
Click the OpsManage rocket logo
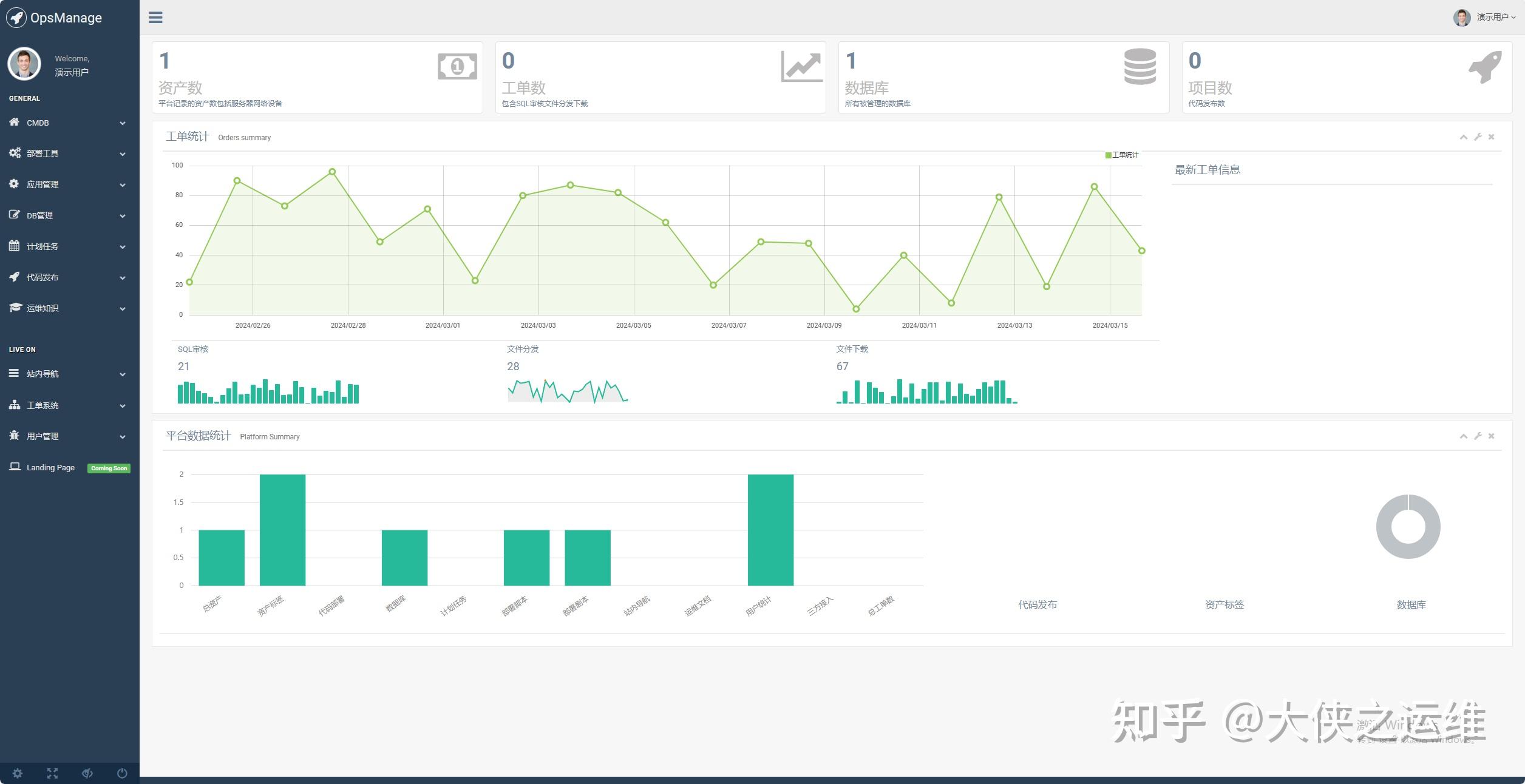click(16, 18)
